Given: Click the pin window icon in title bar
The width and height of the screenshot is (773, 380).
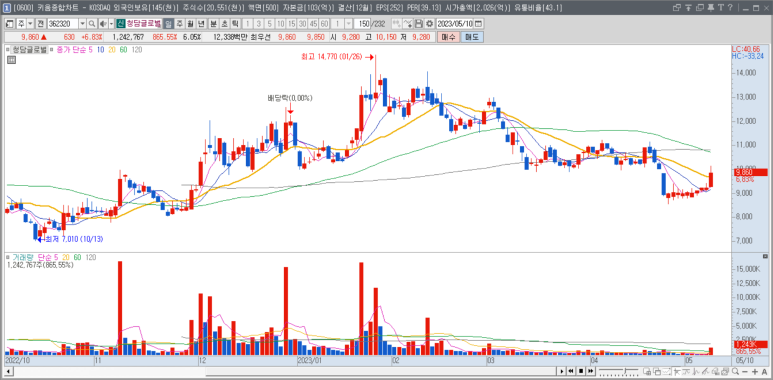Looking at the screenshot, I should tap(711, 7).
